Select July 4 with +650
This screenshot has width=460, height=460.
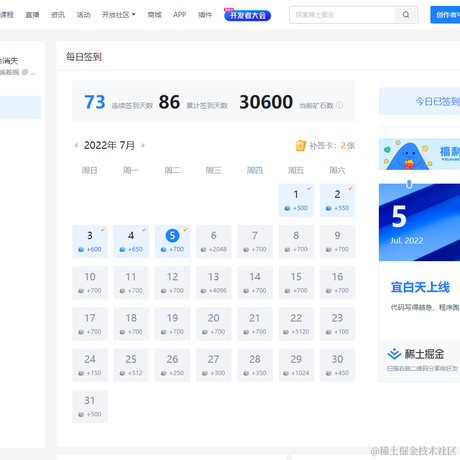[131, 241]
